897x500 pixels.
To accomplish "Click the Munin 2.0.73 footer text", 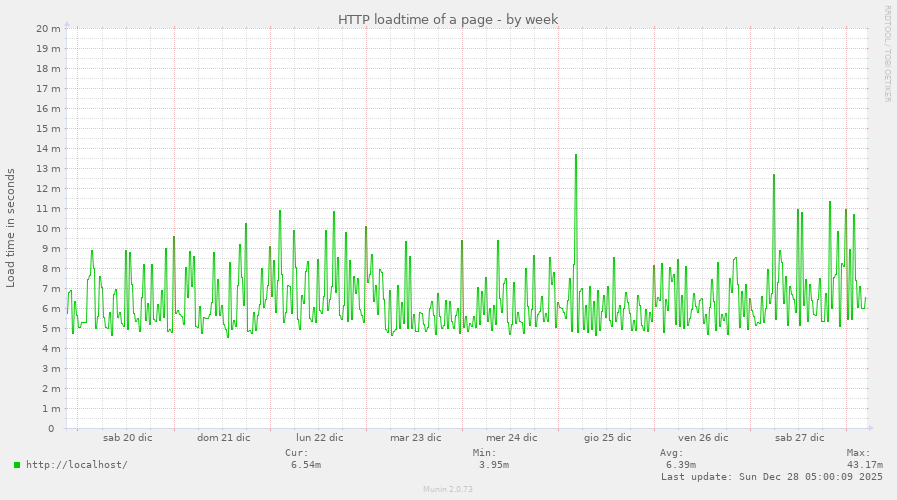I will click(448, 489).
